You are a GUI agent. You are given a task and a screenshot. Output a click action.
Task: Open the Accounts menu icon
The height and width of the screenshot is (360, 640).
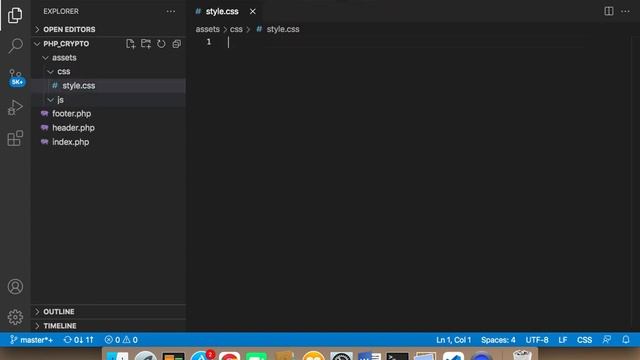point(15,287)
